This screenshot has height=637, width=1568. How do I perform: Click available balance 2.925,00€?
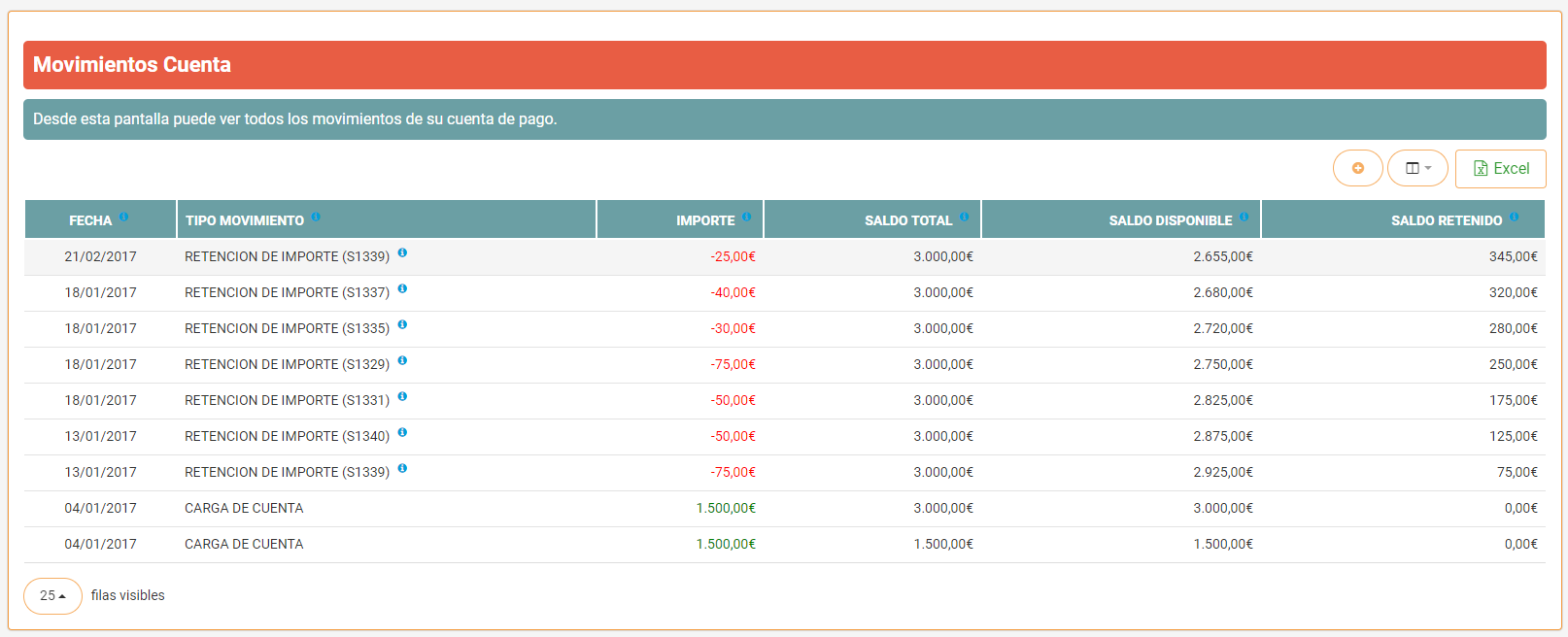tap(1223, 472)
